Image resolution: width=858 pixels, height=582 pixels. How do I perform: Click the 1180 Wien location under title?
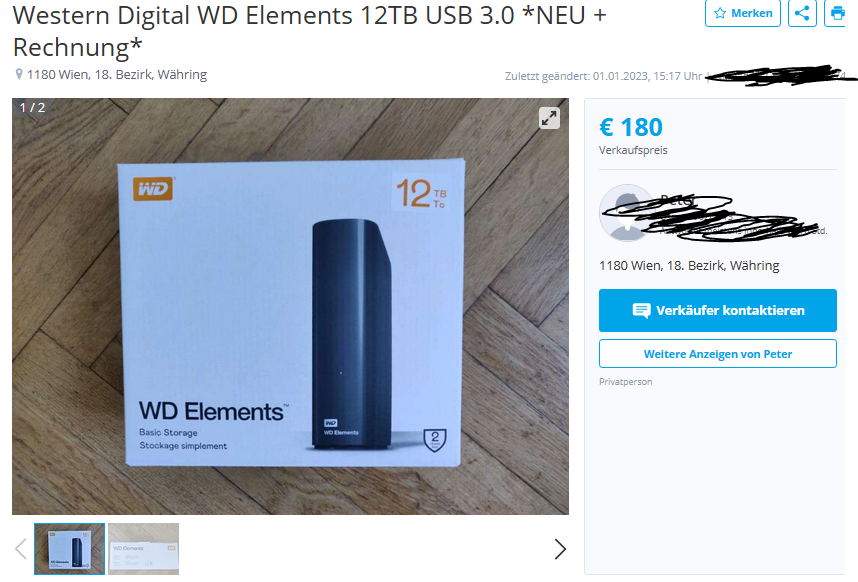tap(117, 74)
